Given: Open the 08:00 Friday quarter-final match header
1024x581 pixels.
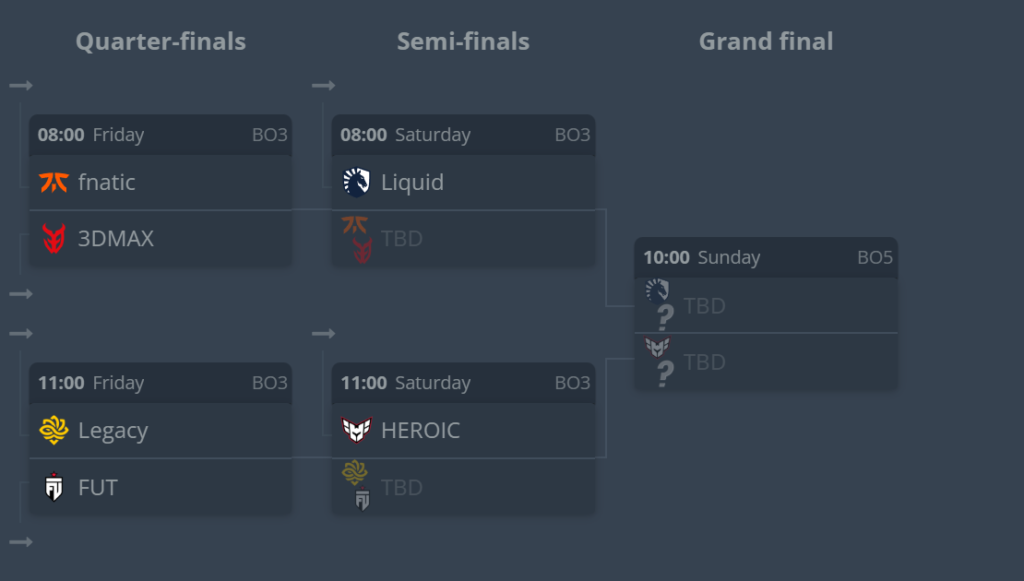Looking at the screenshot, I should click(160, 135).
